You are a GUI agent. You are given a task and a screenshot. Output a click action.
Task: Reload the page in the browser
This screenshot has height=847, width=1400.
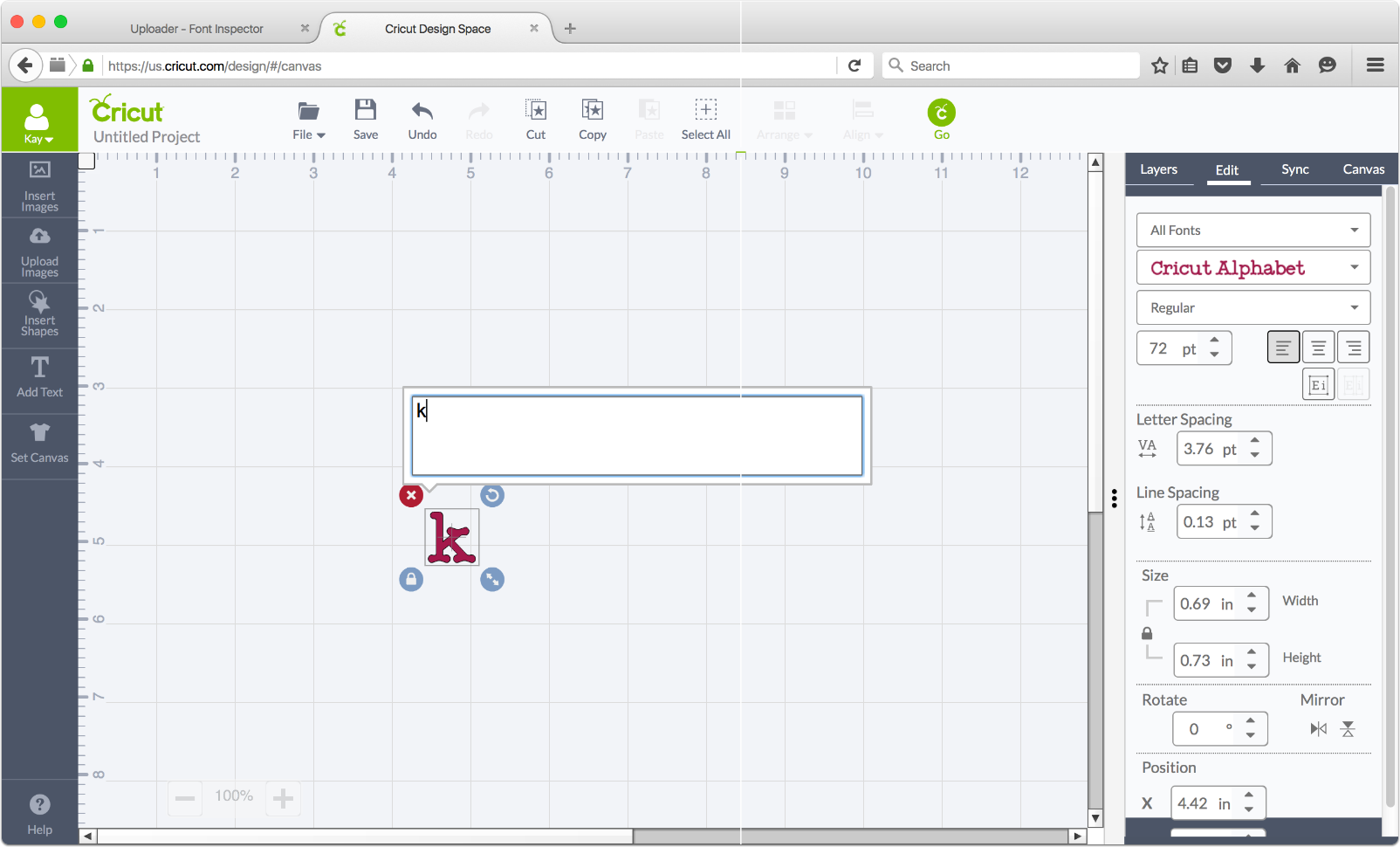(854, 65)
